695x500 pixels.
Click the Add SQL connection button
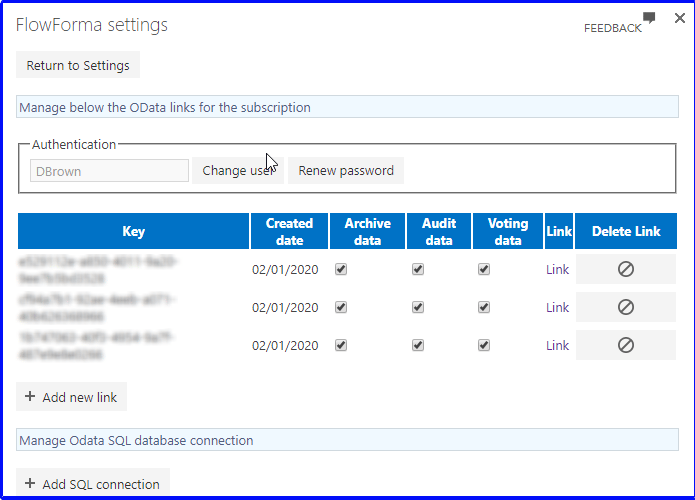pyautogui.click(x=93, y=483)
